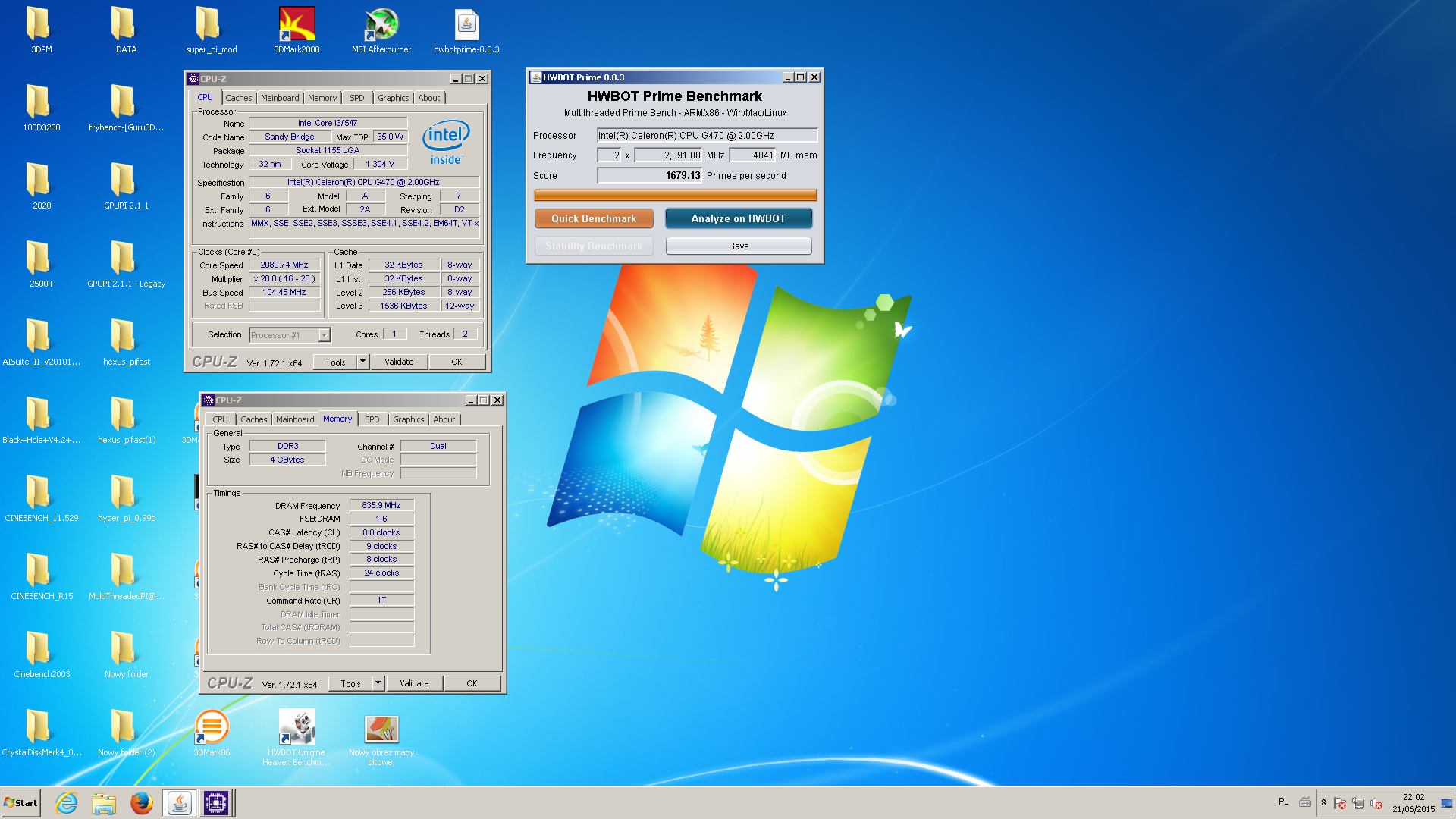Viewport: 1456px width, 819px height.
Task: Switch to the CPU-Z taskbar button
Action: point(216,803)
